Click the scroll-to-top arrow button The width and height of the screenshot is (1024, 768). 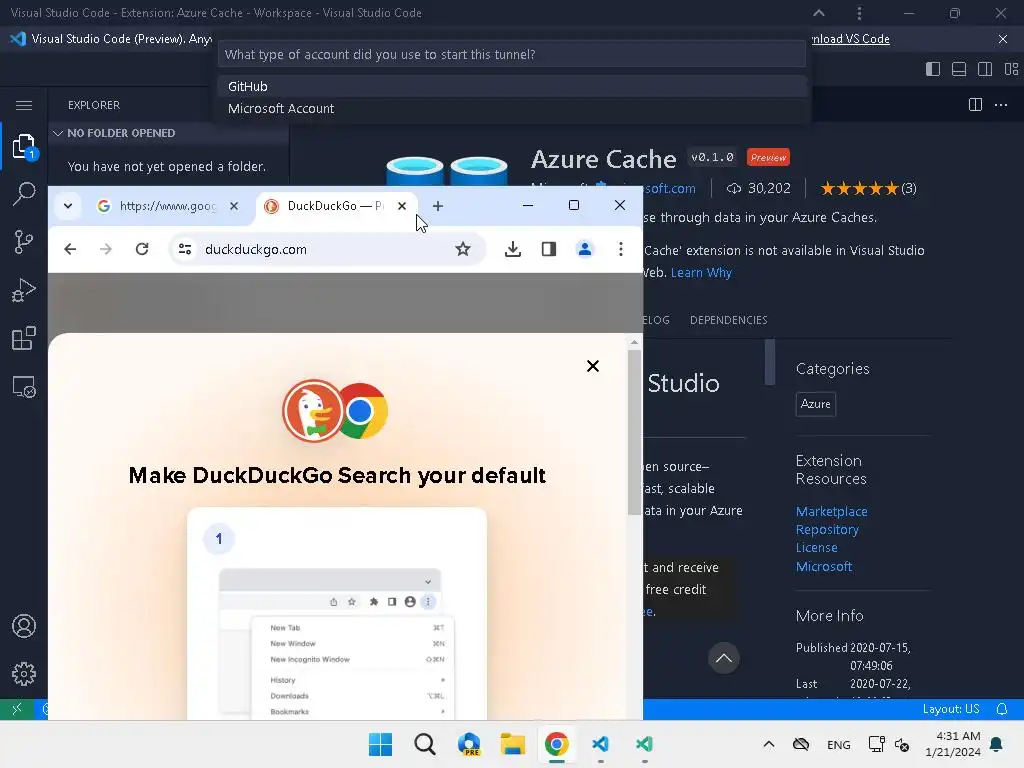[724, 658]
